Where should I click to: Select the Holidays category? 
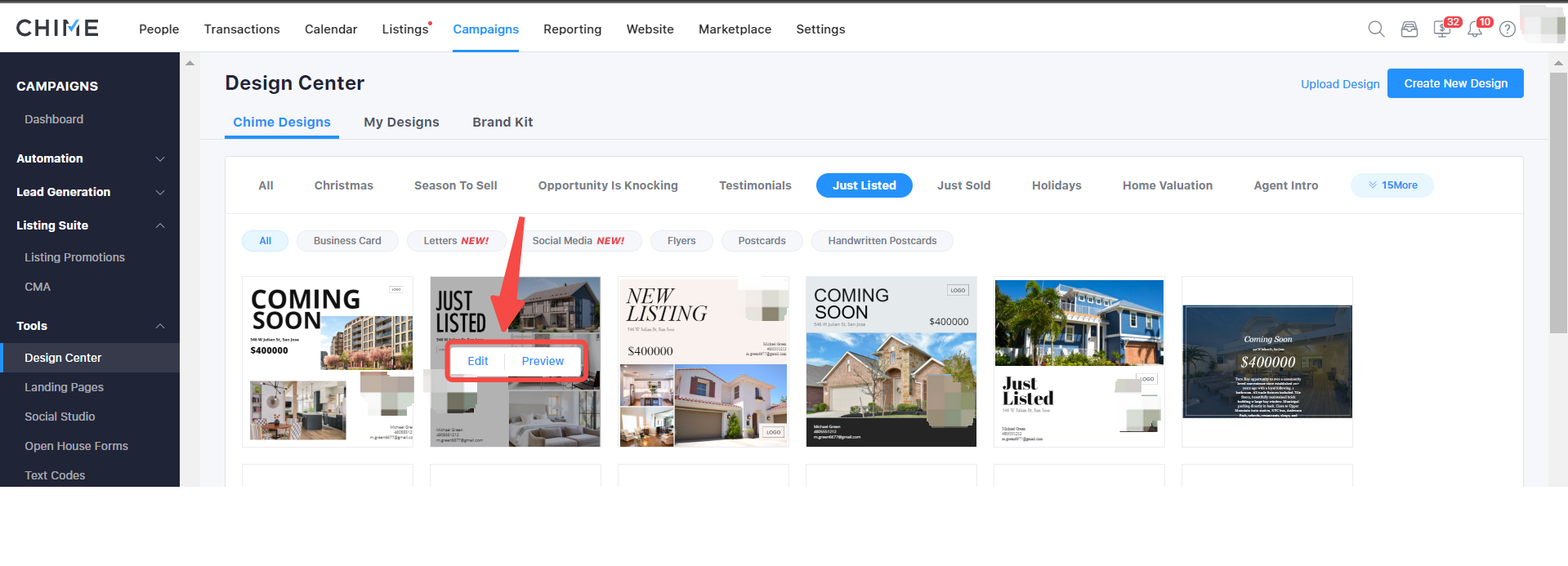(x=1057, y=185)
